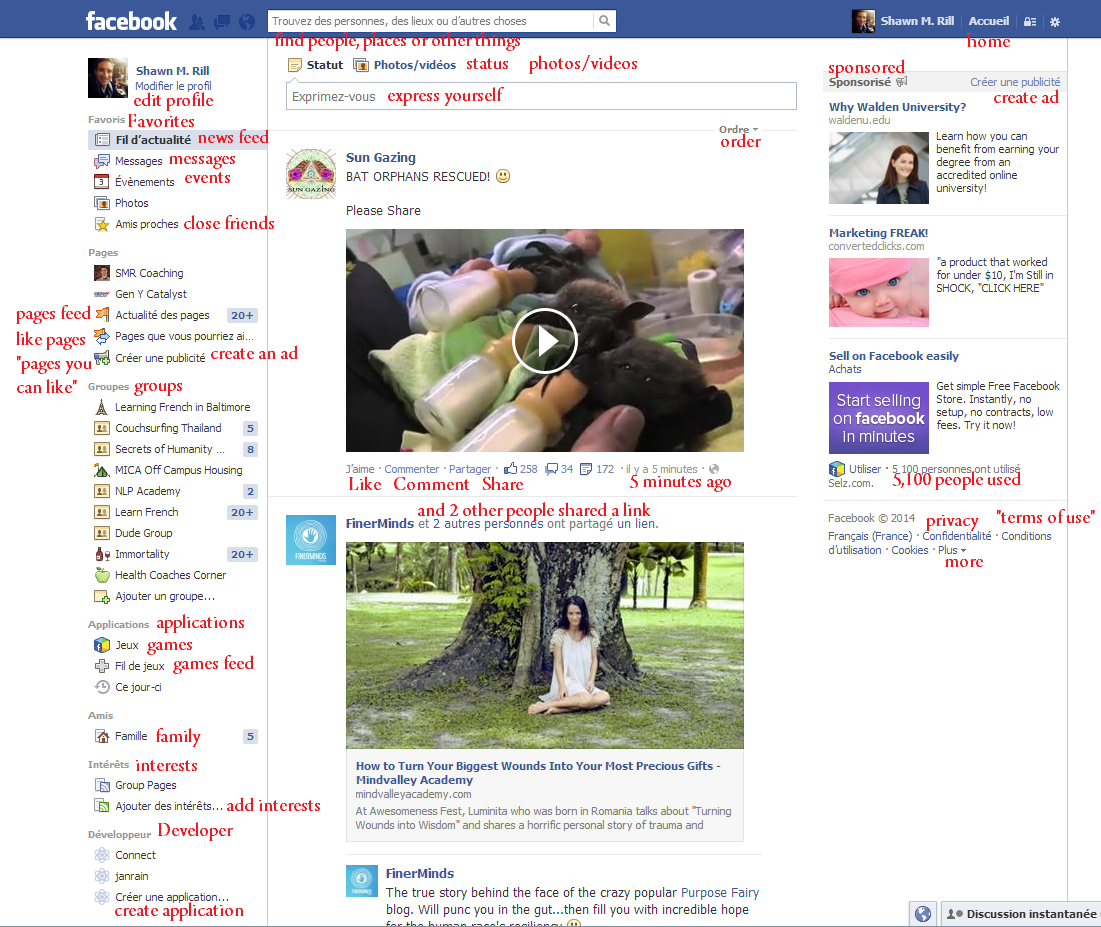Click Utiliser link for Selz.com
The image size is (1101, 927).
864,469
